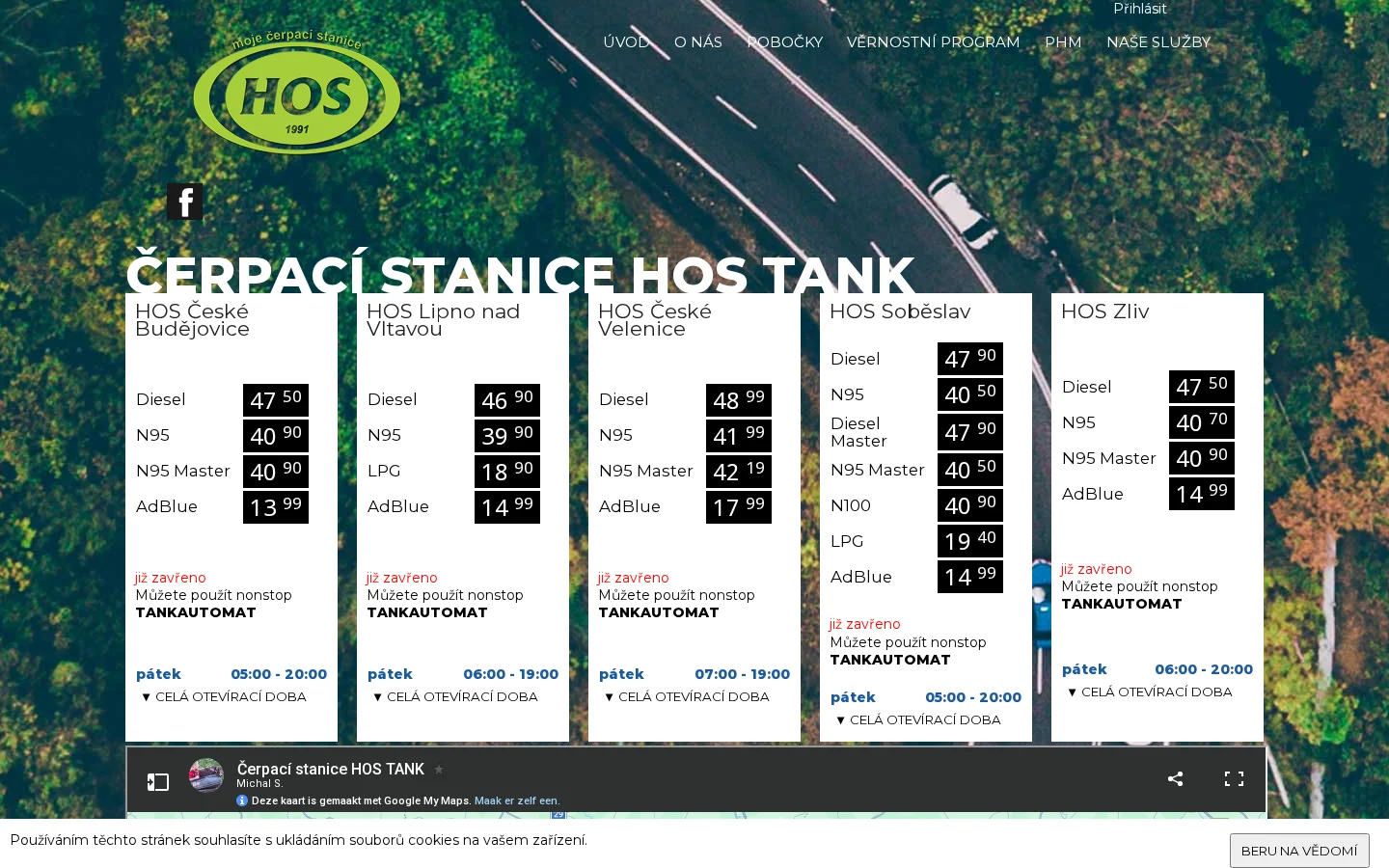Viewport: 1389px width, 868px height.
Task: Expand opening hours for HOS České Velenice
Action: (687, 696)
